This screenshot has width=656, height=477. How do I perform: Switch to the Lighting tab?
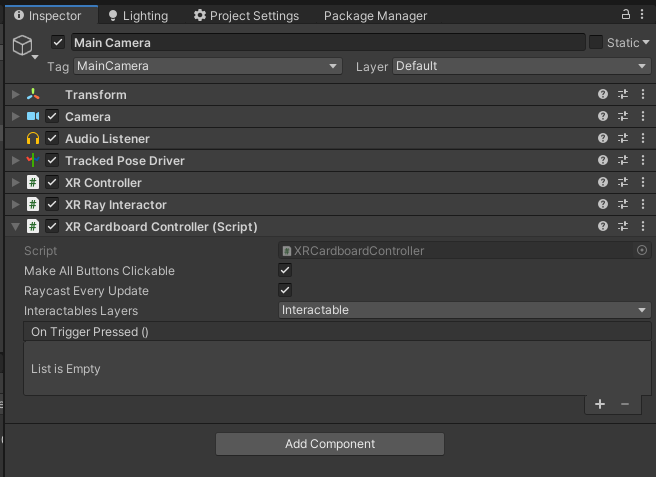click(138, 15)
